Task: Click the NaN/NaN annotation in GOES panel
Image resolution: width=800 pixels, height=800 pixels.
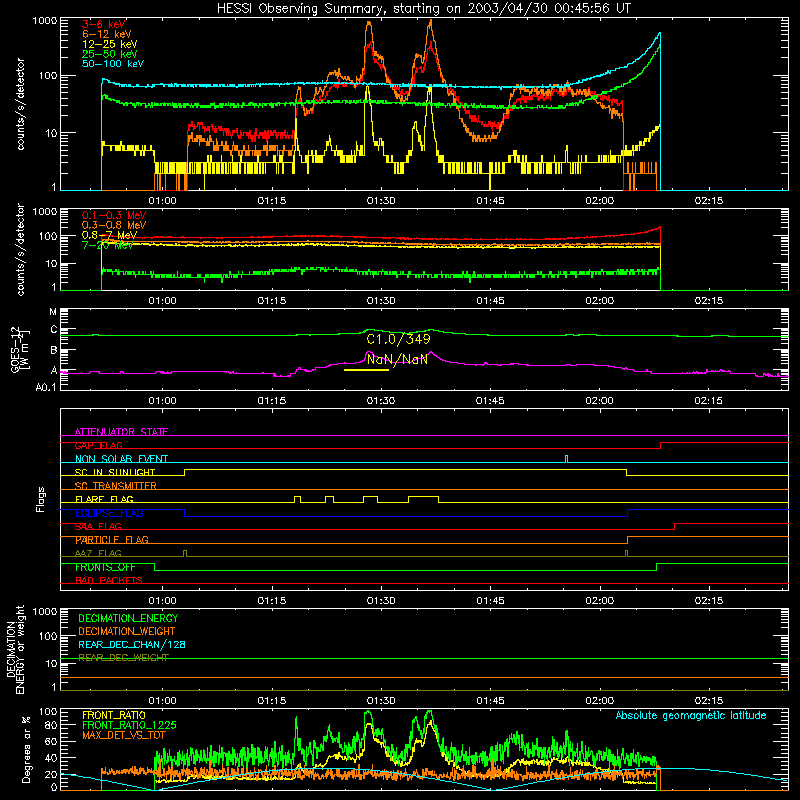Action: (397, 360)
